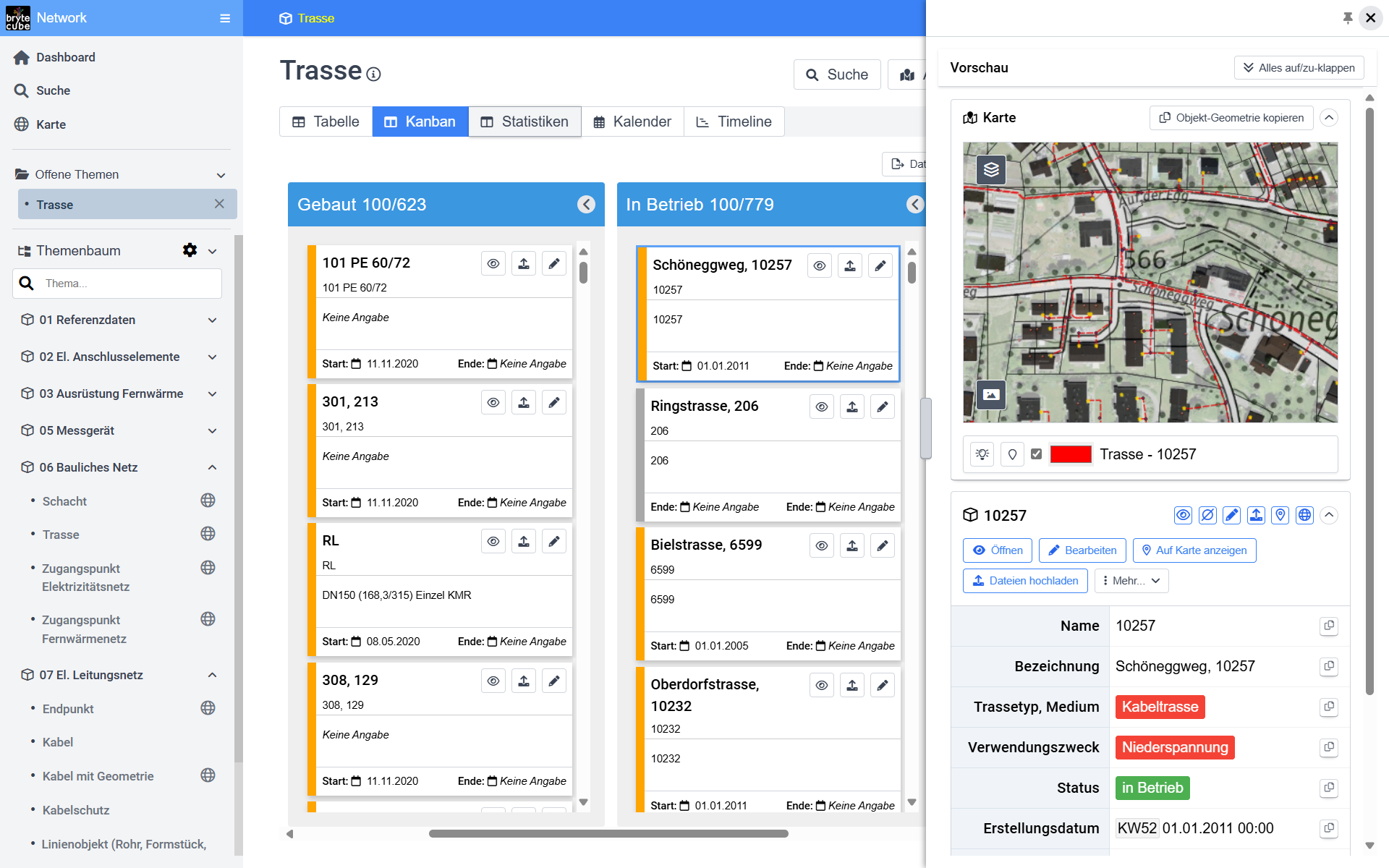Click copy icon beside Bezeichnung value

coord(1328,666)
